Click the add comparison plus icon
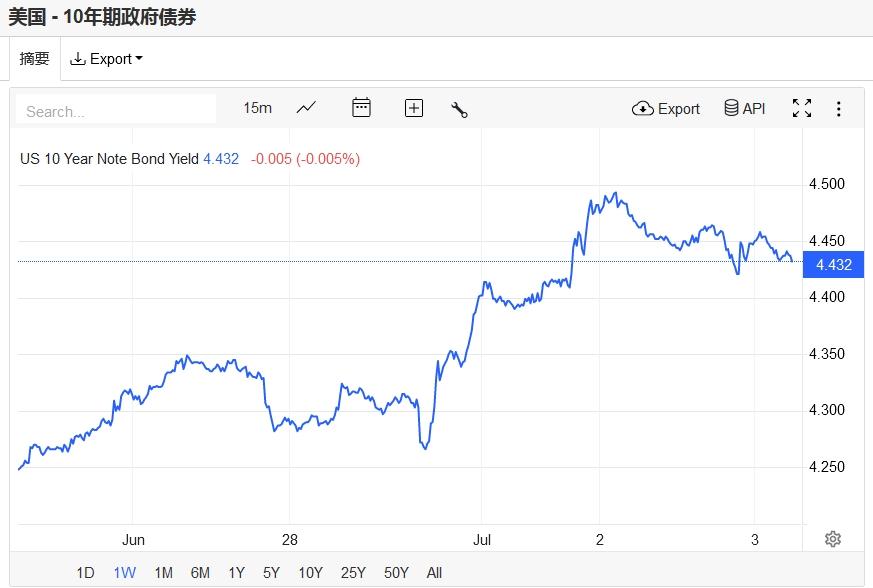The image size is (873, 588). pos(414,108)
